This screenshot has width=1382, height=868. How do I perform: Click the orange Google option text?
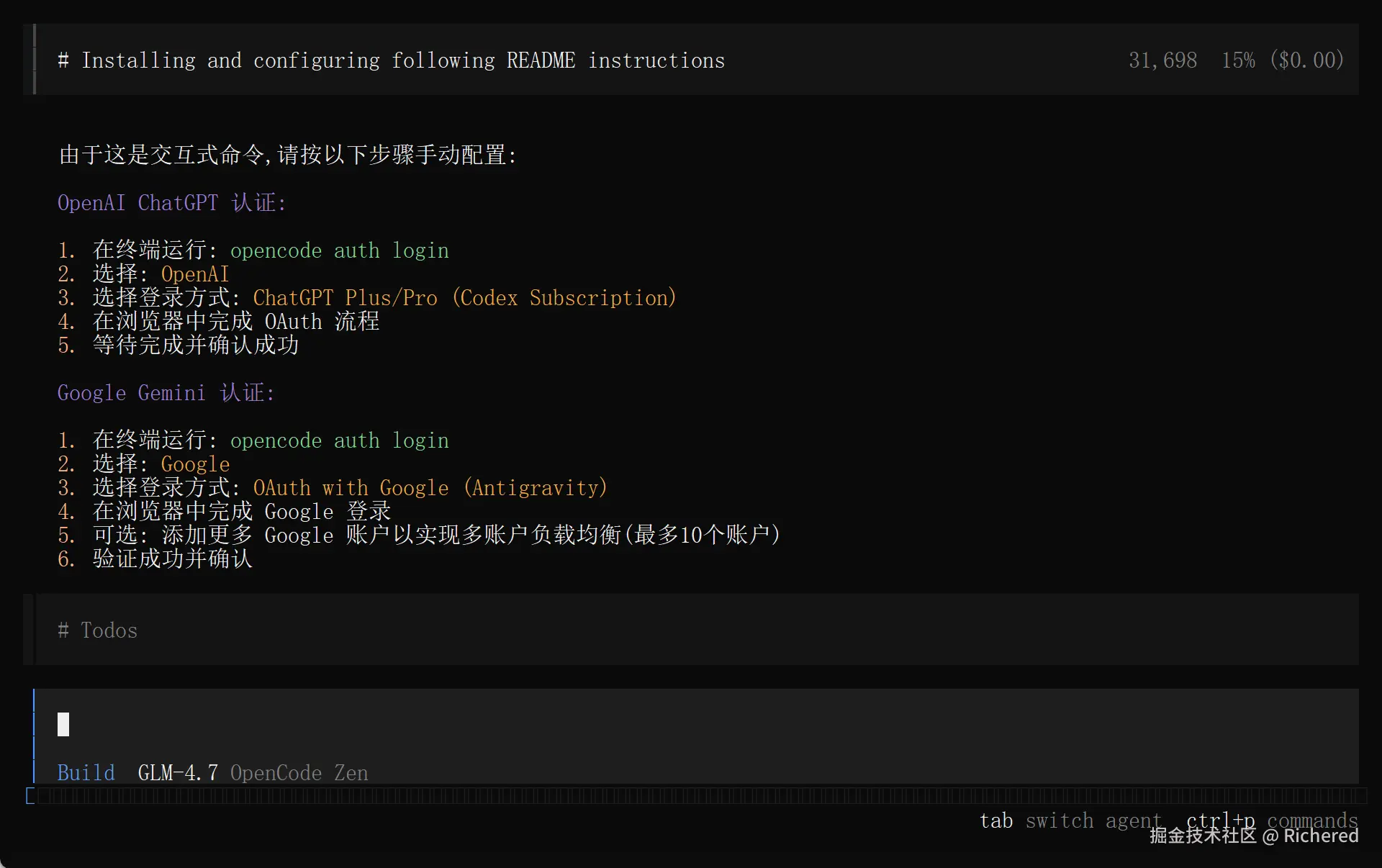coord(195,464)
